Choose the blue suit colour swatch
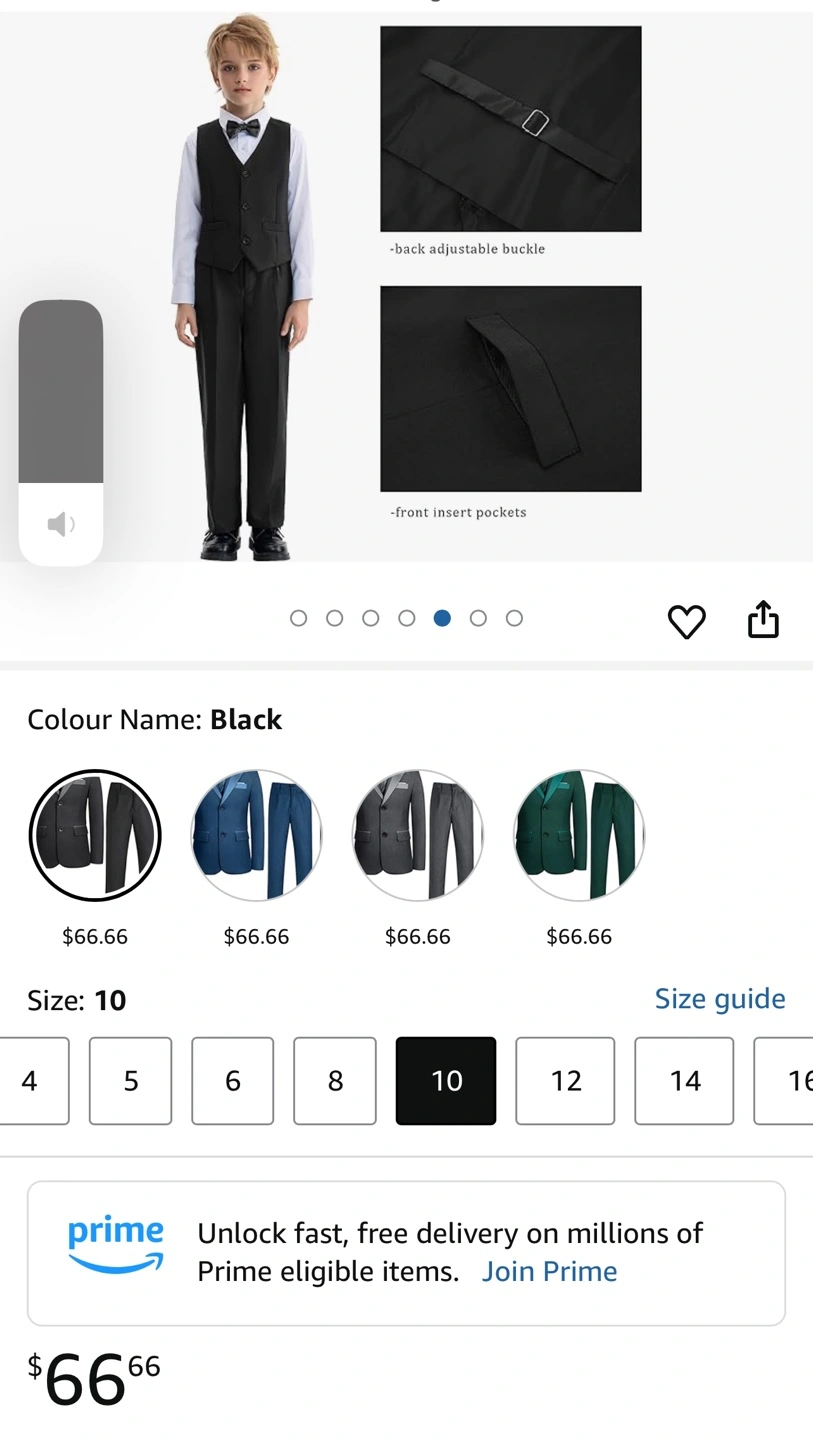The height and width of the screenshot is (1440, 813). [x=256, y=836]
